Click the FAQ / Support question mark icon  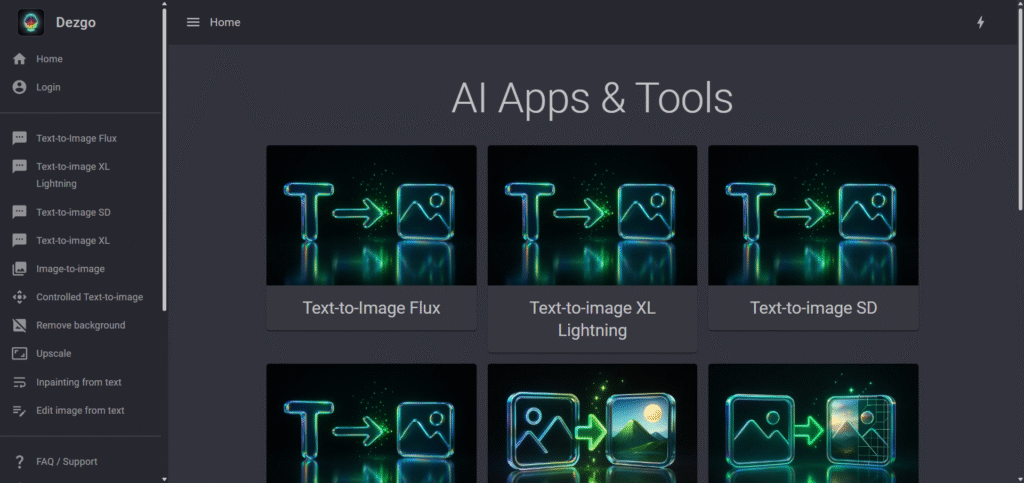(20, 461)
